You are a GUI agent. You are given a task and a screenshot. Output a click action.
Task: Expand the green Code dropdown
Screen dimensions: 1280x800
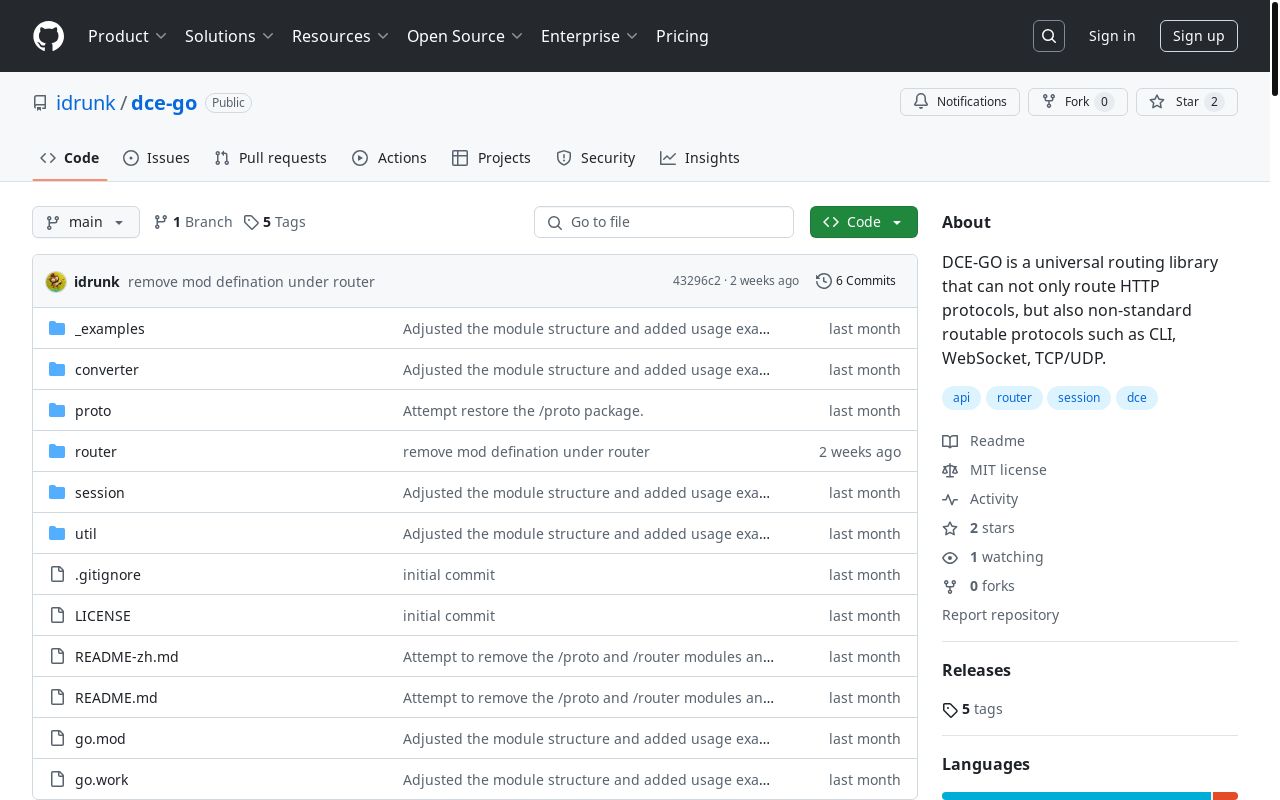point(863,222)
